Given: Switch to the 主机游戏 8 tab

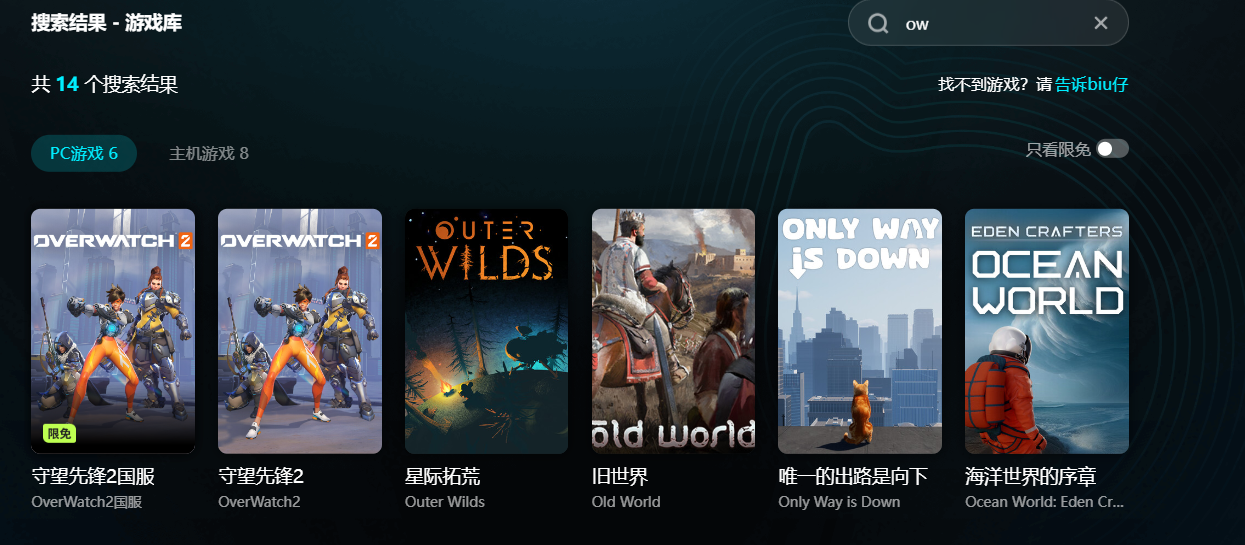Looking at the screenshot, I should (209, 153).
